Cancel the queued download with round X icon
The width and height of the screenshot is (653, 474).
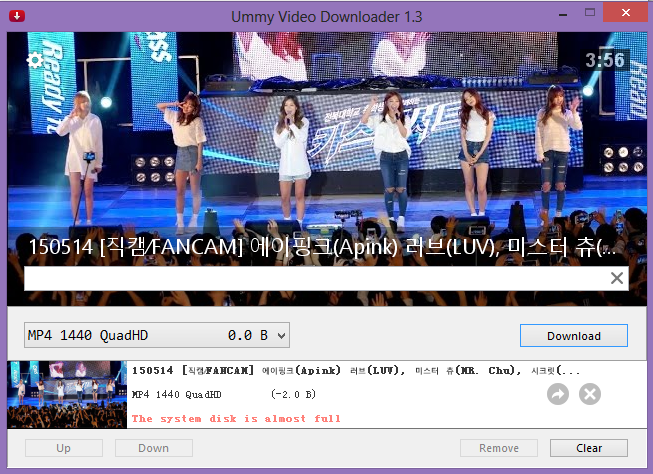(x=590, y=394)
